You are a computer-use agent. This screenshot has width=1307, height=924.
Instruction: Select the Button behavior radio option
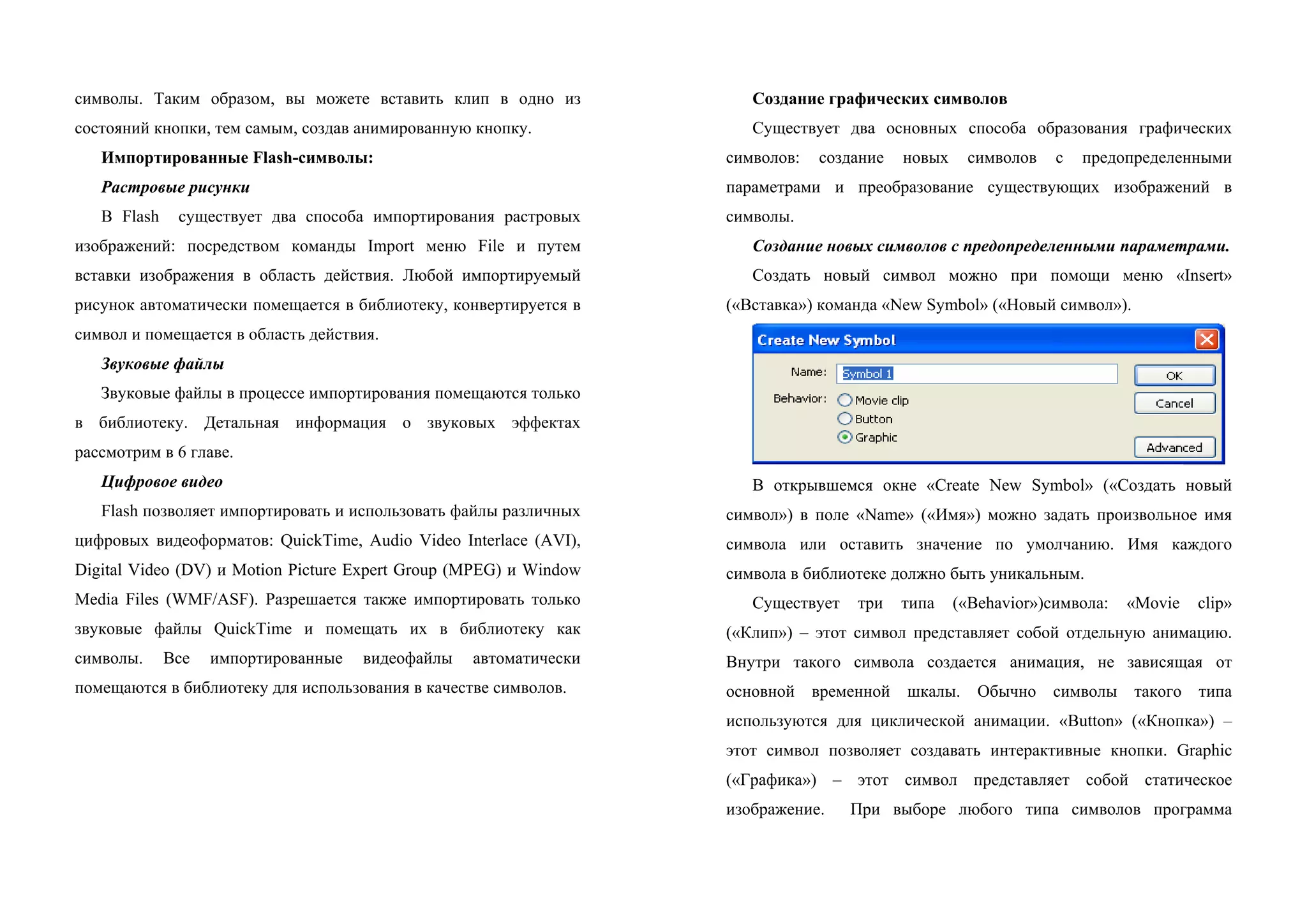click(x=845, y=419)
